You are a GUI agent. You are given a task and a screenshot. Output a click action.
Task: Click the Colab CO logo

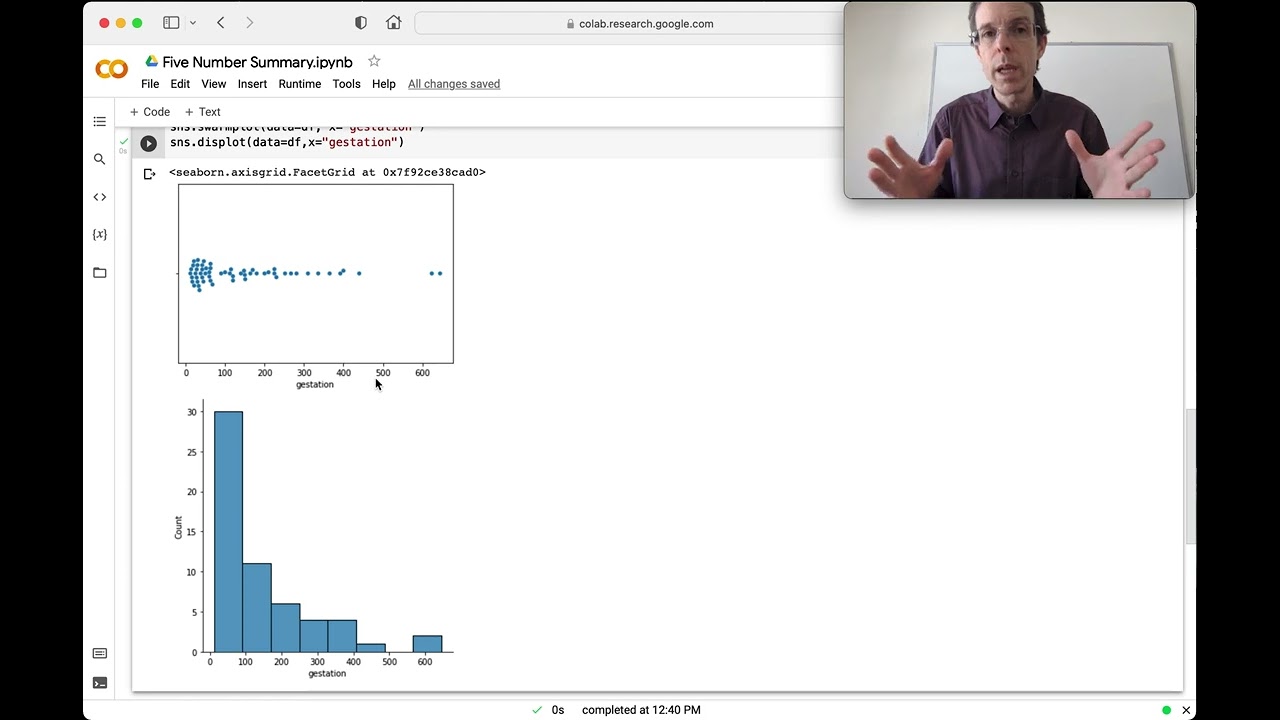pos(111,69)
